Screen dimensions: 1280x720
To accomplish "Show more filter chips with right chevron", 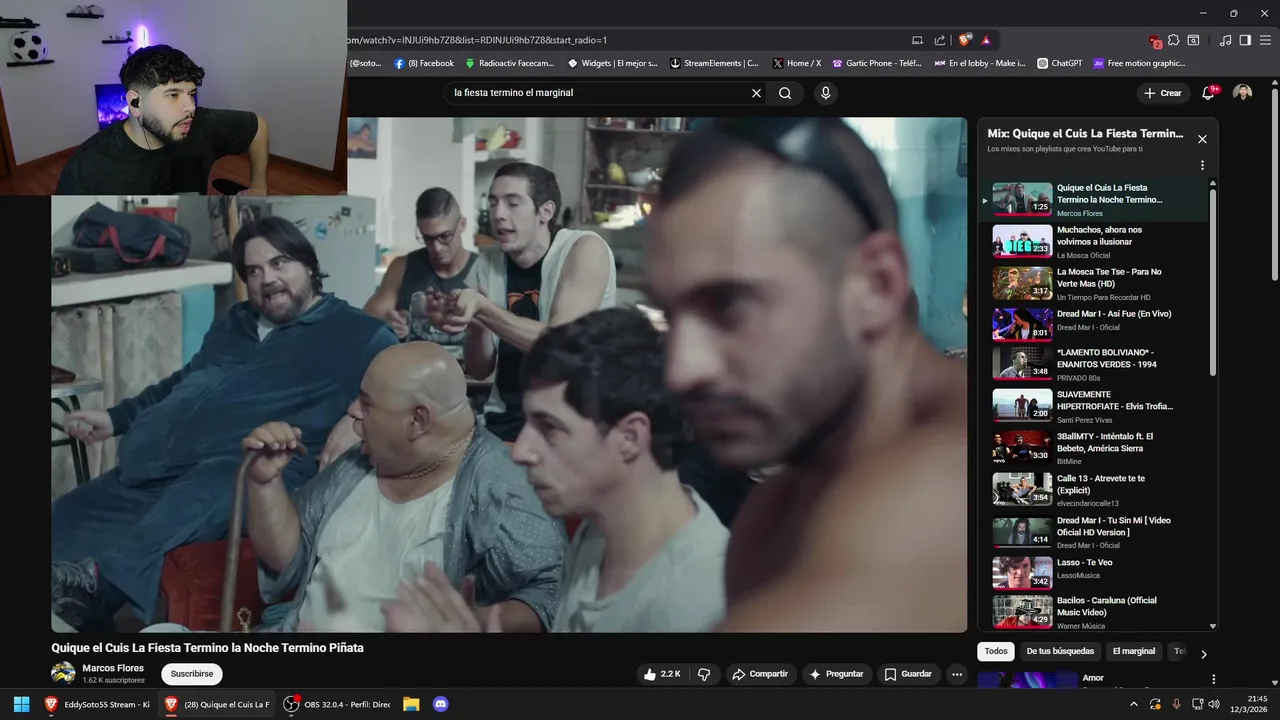I will coord(1203,654).
